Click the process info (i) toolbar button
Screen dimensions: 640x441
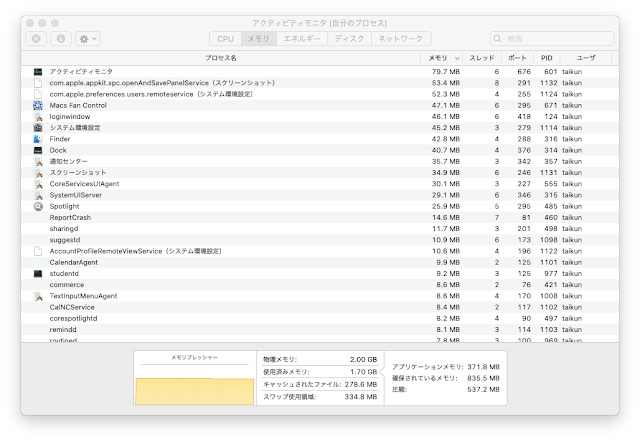[x=61, y=39]
